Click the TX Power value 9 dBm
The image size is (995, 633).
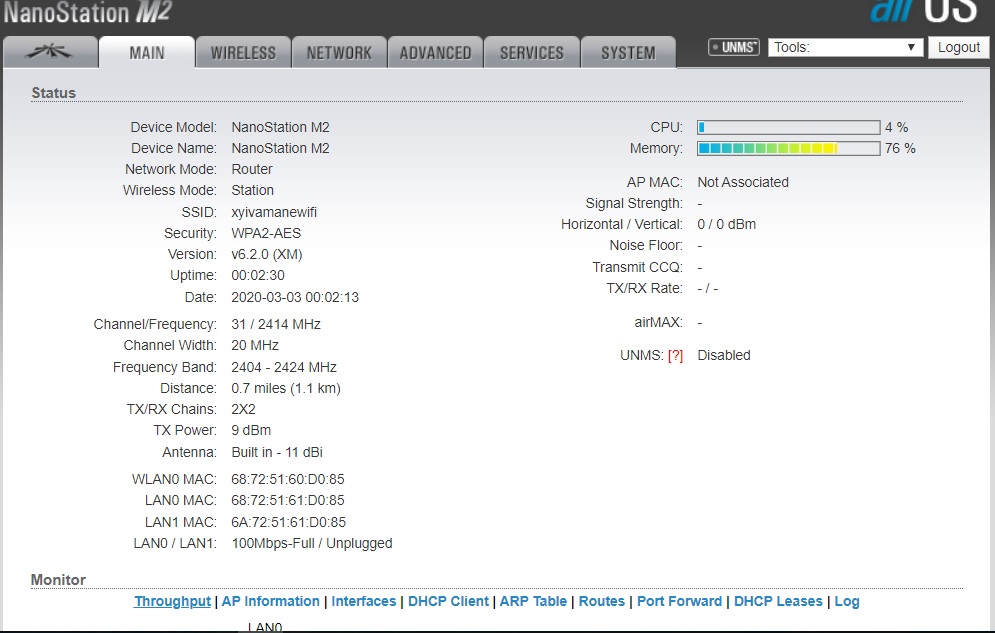click(251, 430)
